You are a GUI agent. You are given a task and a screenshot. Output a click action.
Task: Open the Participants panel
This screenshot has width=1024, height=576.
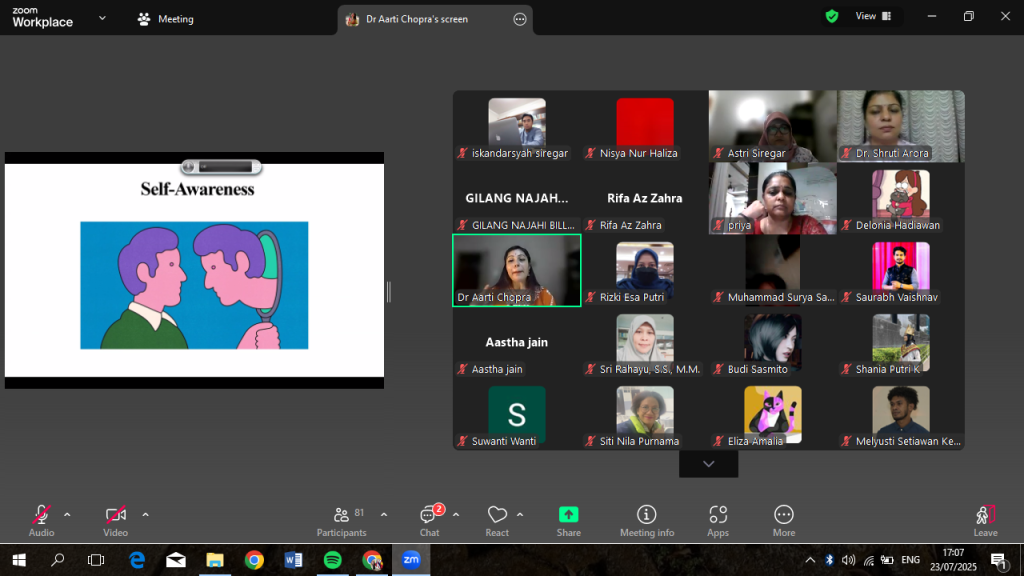pos(342,519)
